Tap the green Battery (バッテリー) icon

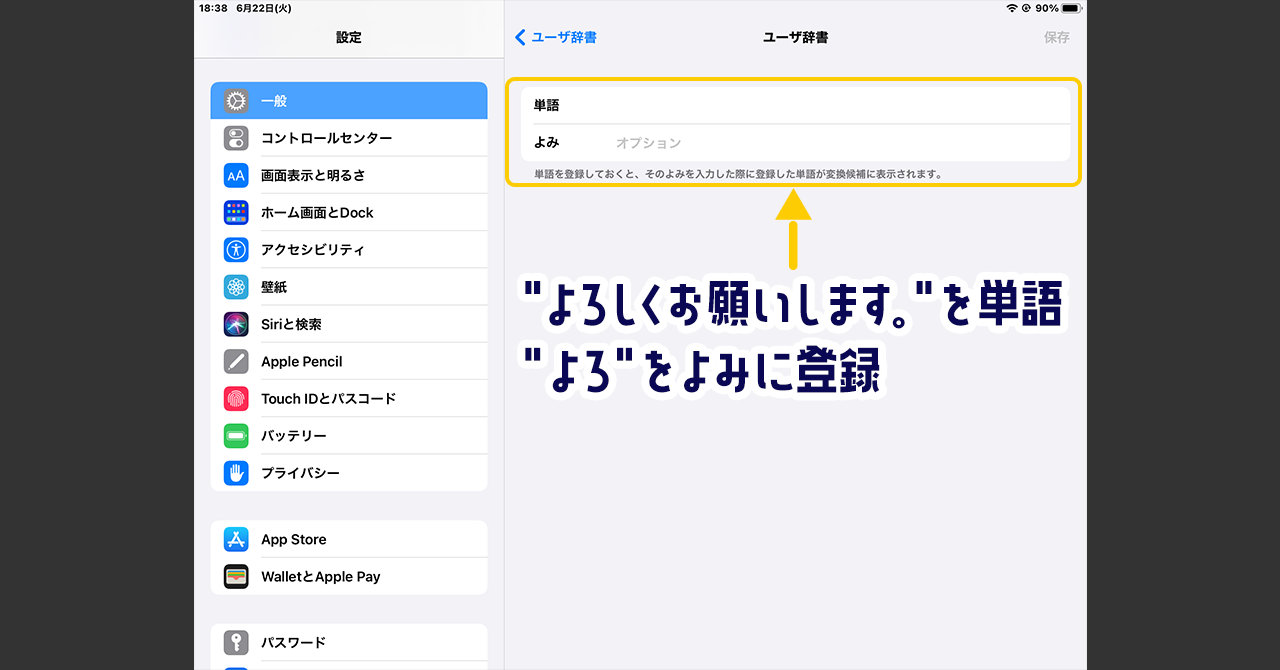[236, 436]
